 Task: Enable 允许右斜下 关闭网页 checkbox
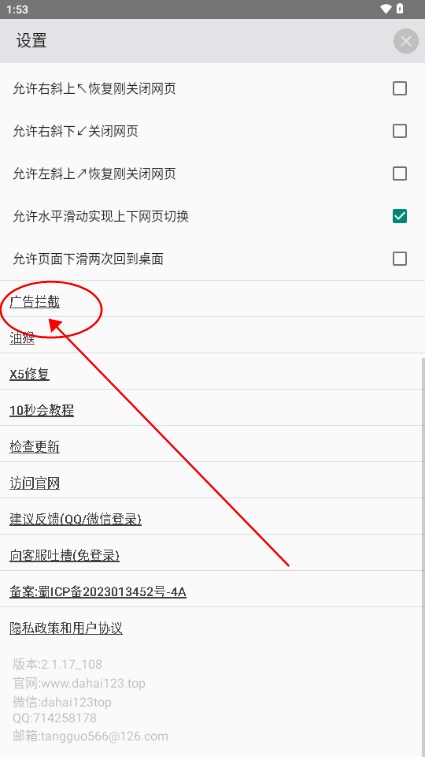coord(399,131)
